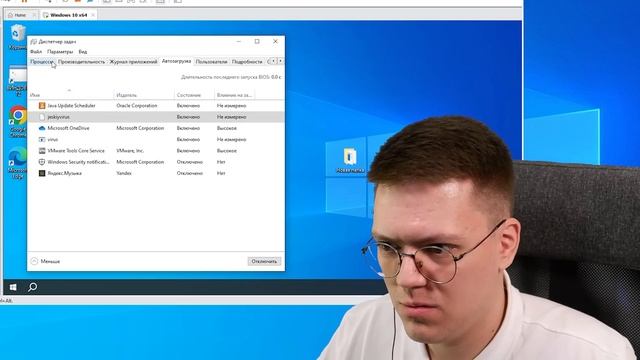This screenshot has height=360, width=640.
Task: Switch to the Пользователи tab
Action: click(x=211, y=62)
